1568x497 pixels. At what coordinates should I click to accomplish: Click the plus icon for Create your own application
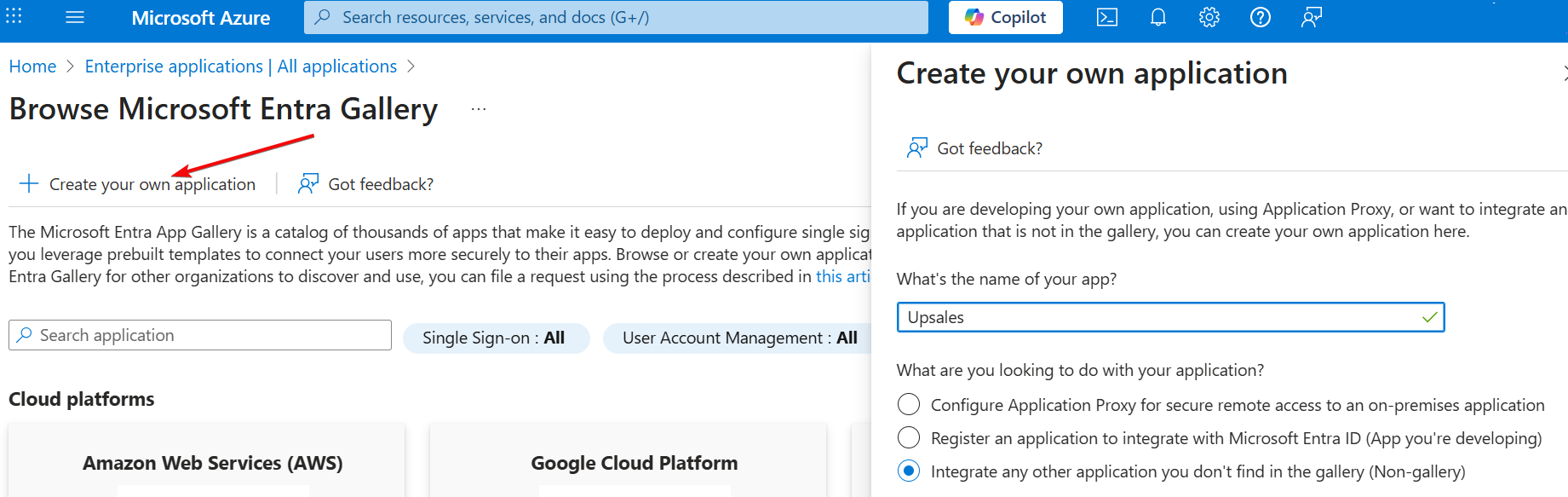(29, 183)
